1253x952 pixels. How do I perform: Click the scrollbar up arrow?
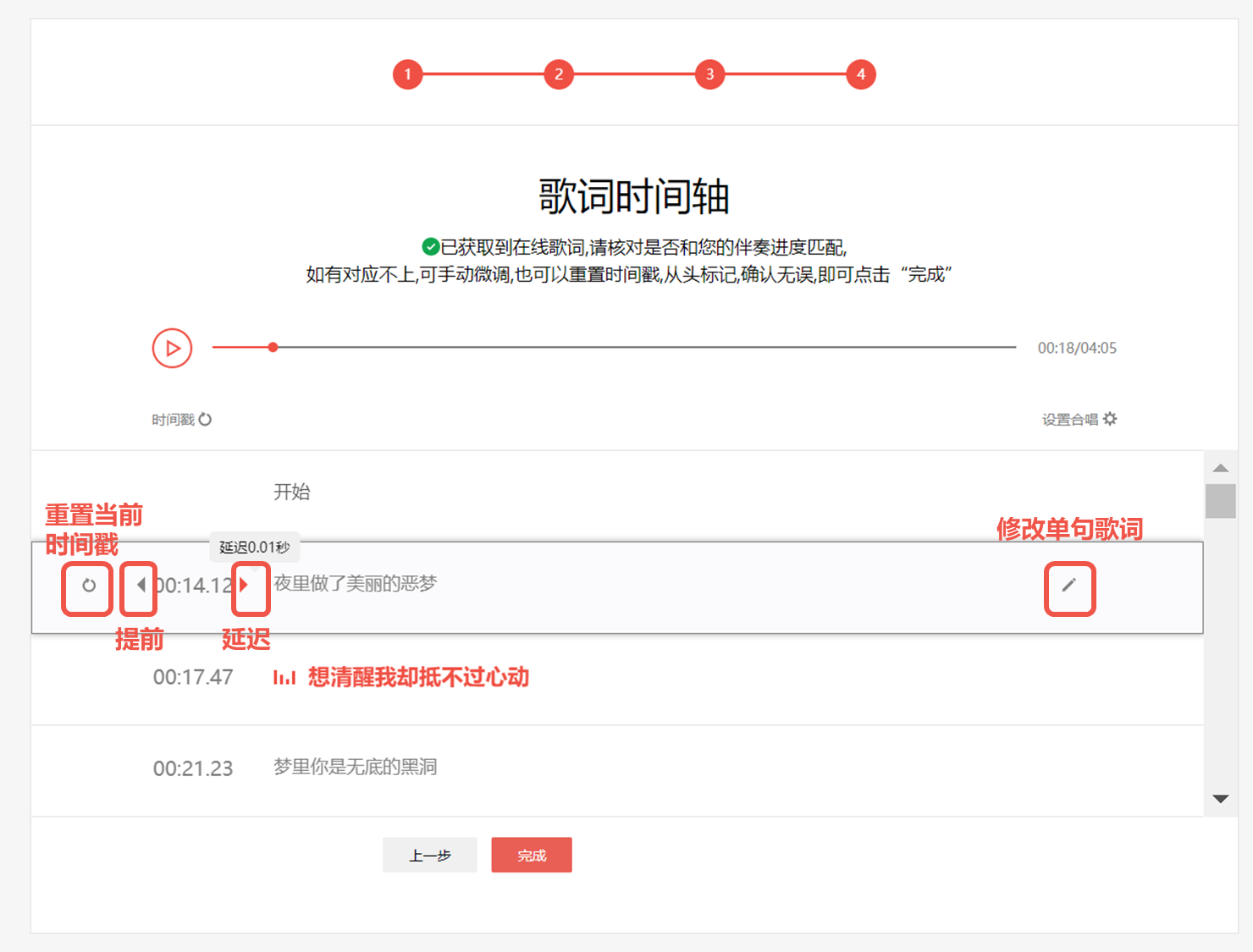coord(1220,468)
